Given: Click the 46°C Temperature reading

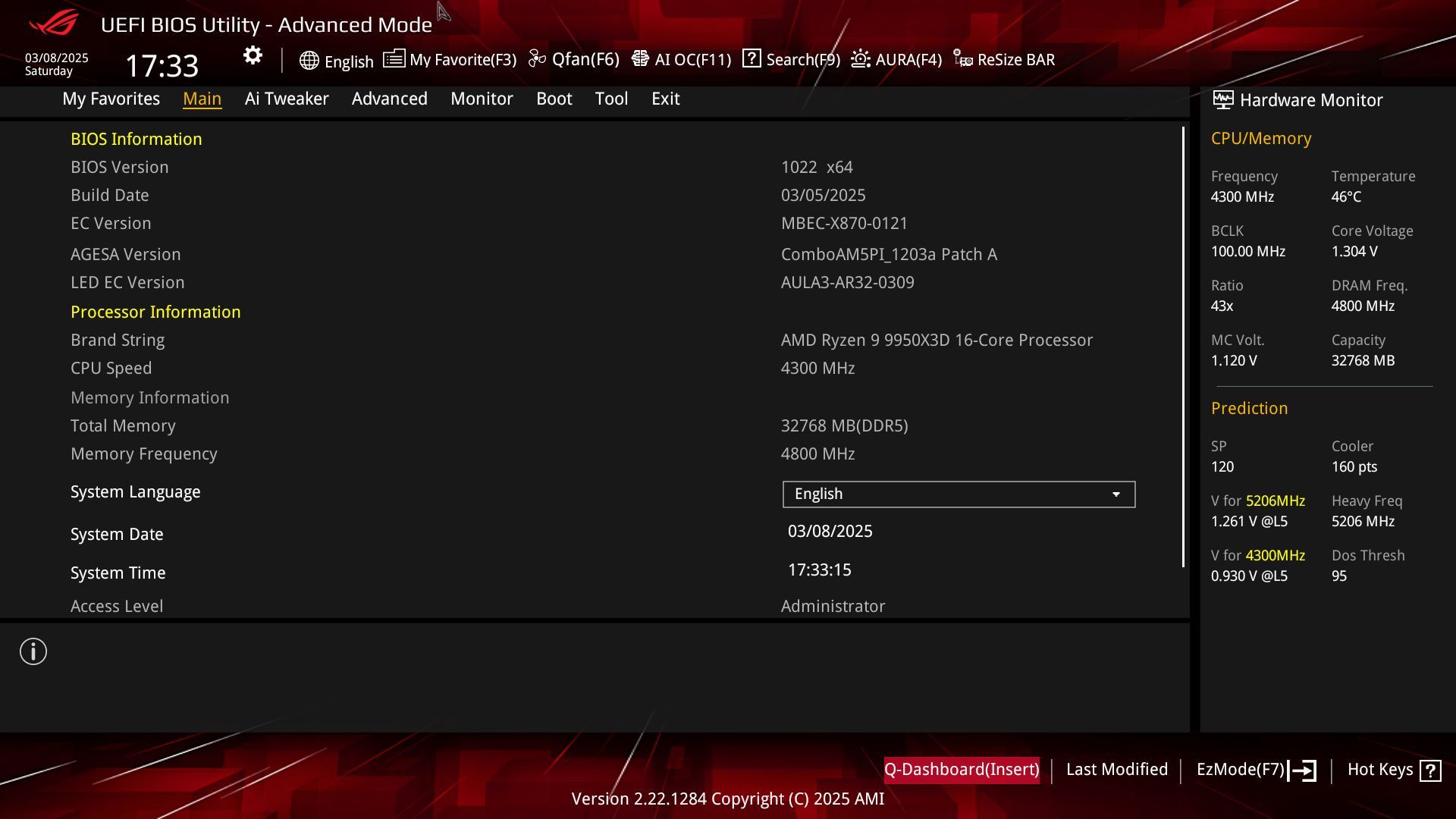Looking at the screenshot, I should coord(1347,197).
